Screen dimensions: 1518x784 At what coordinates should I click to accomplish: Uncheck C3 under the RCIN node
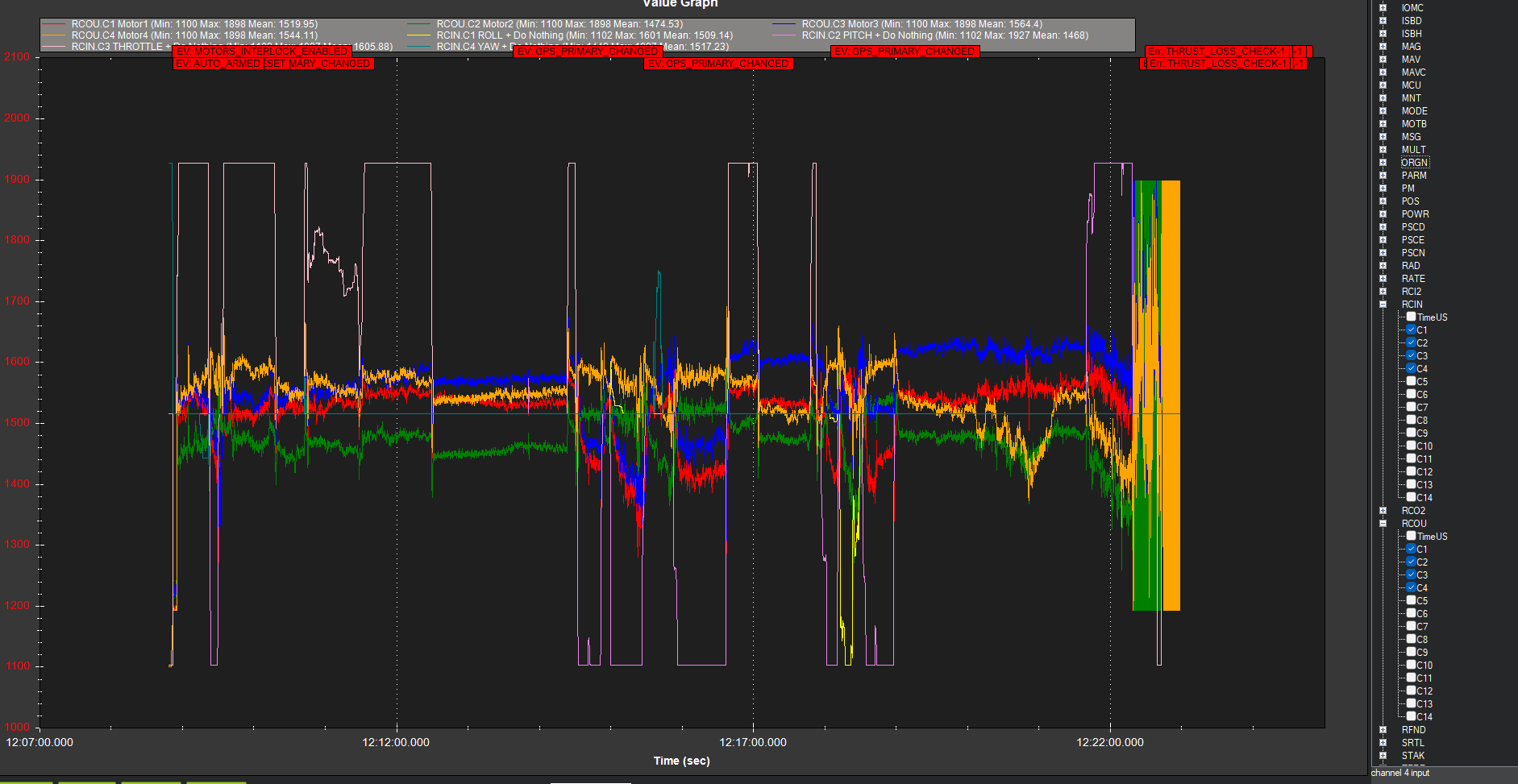(x=1411, y=355)
